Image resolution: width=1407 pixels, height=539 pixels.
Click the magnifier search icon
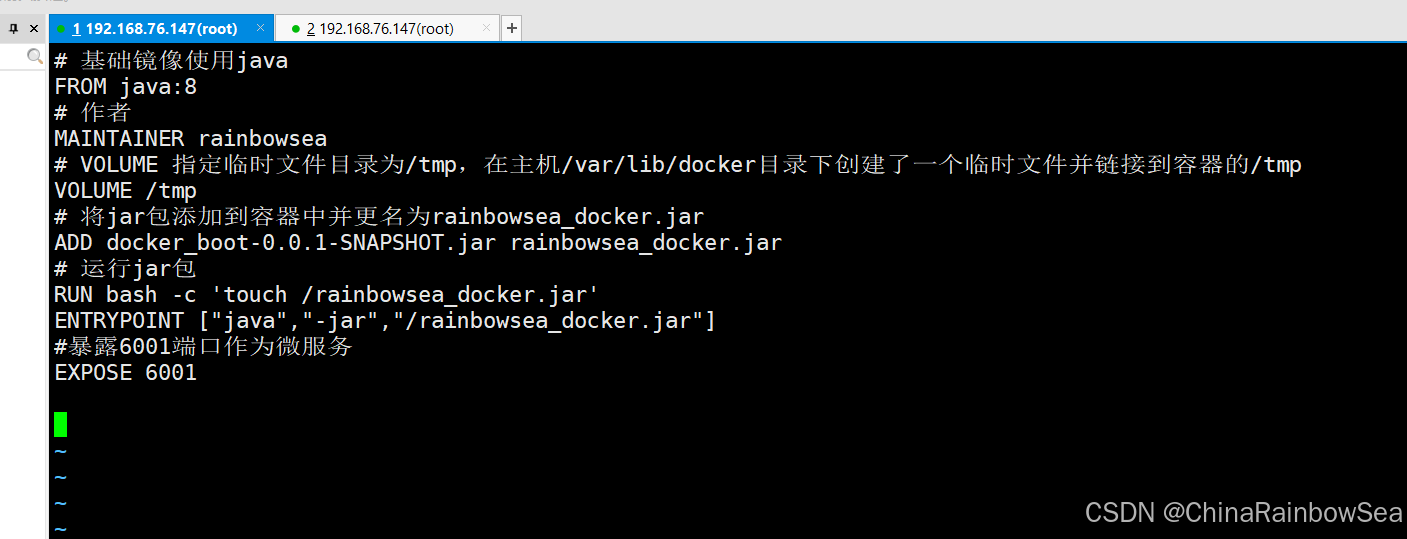[x=35, y=56]
